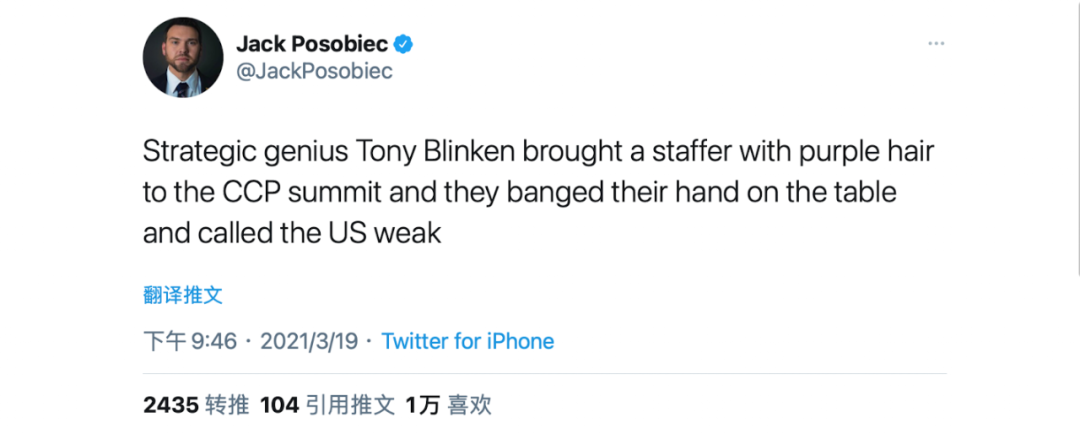Open the tweet's more options ellipsis menu
Image resolution: width=1080 pixels, height=434 pixels.
pyautogui.click(x=936, y=43)
